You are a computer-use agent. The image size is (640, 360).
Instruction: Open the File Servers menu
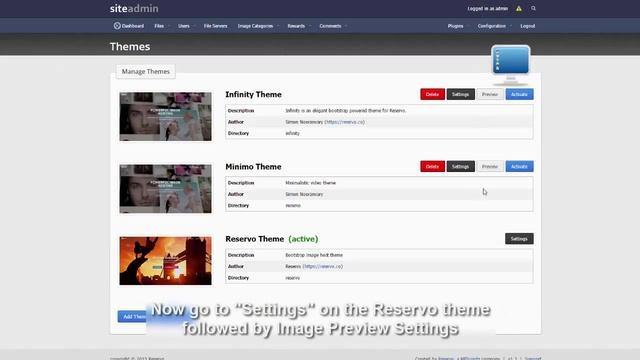point(215,26)
